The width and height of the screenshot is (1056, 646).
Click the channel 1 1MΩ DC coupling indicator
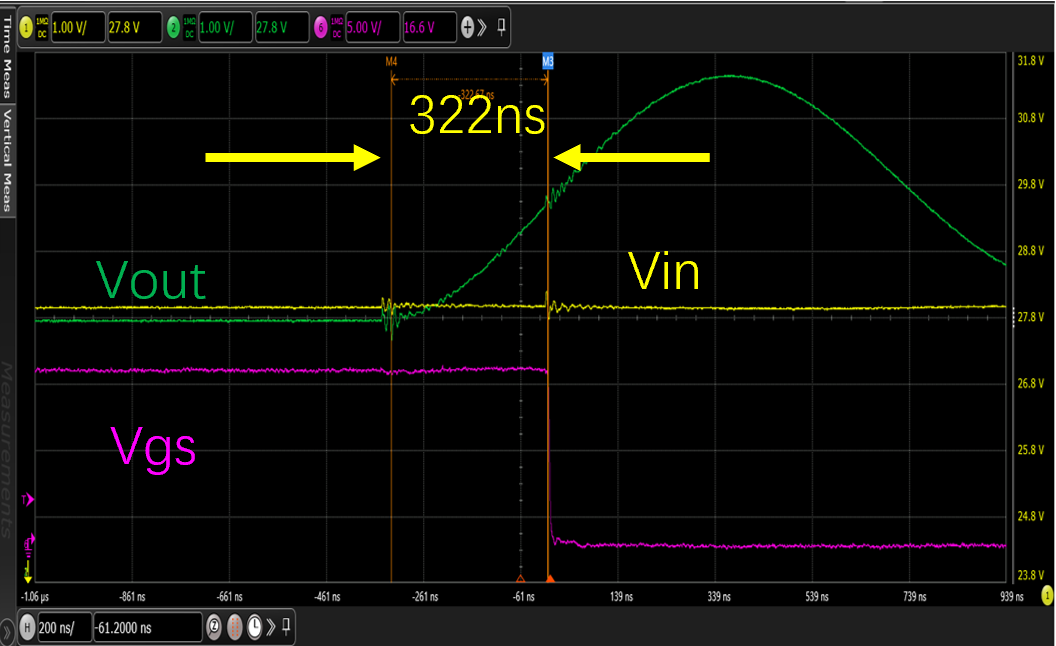[42, 28]
